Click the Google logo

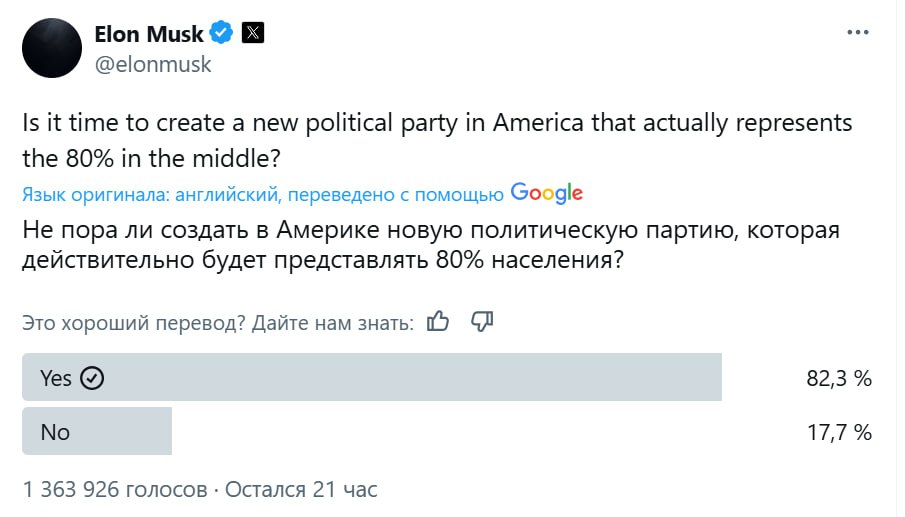546,193
